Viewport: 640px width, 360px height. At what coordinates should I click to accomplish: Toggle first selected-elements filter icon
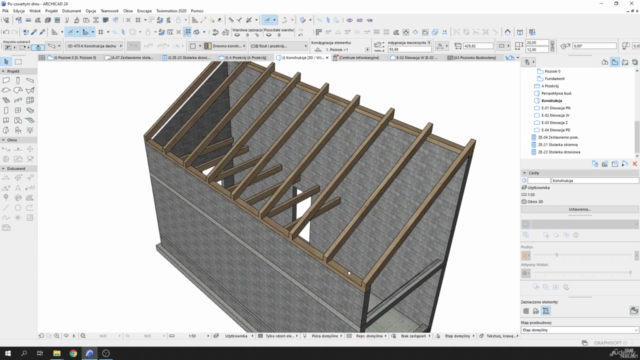coord(526,311)
